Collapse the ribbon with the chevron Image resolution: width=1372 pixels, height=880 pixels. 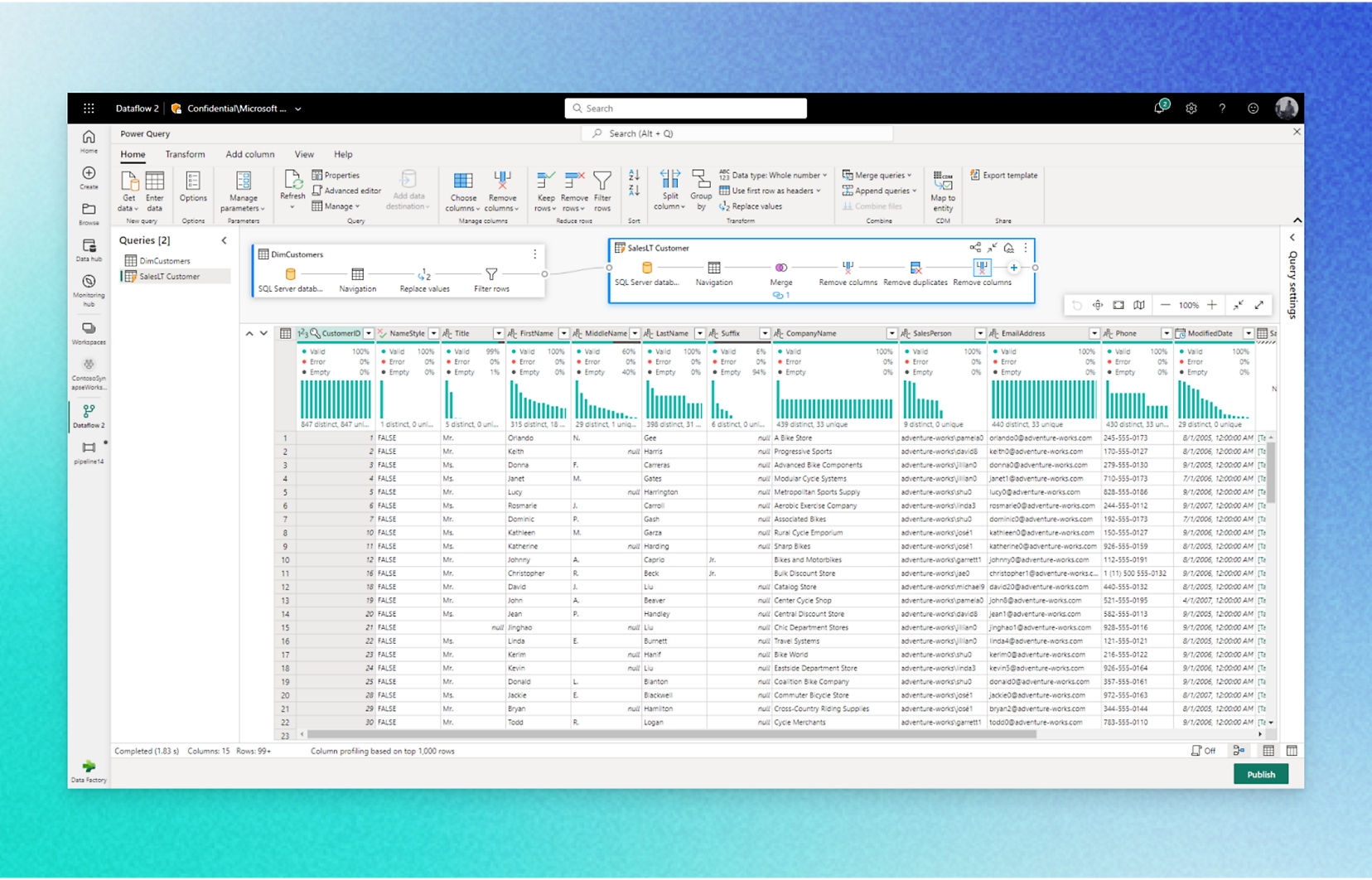[1297, 220]
